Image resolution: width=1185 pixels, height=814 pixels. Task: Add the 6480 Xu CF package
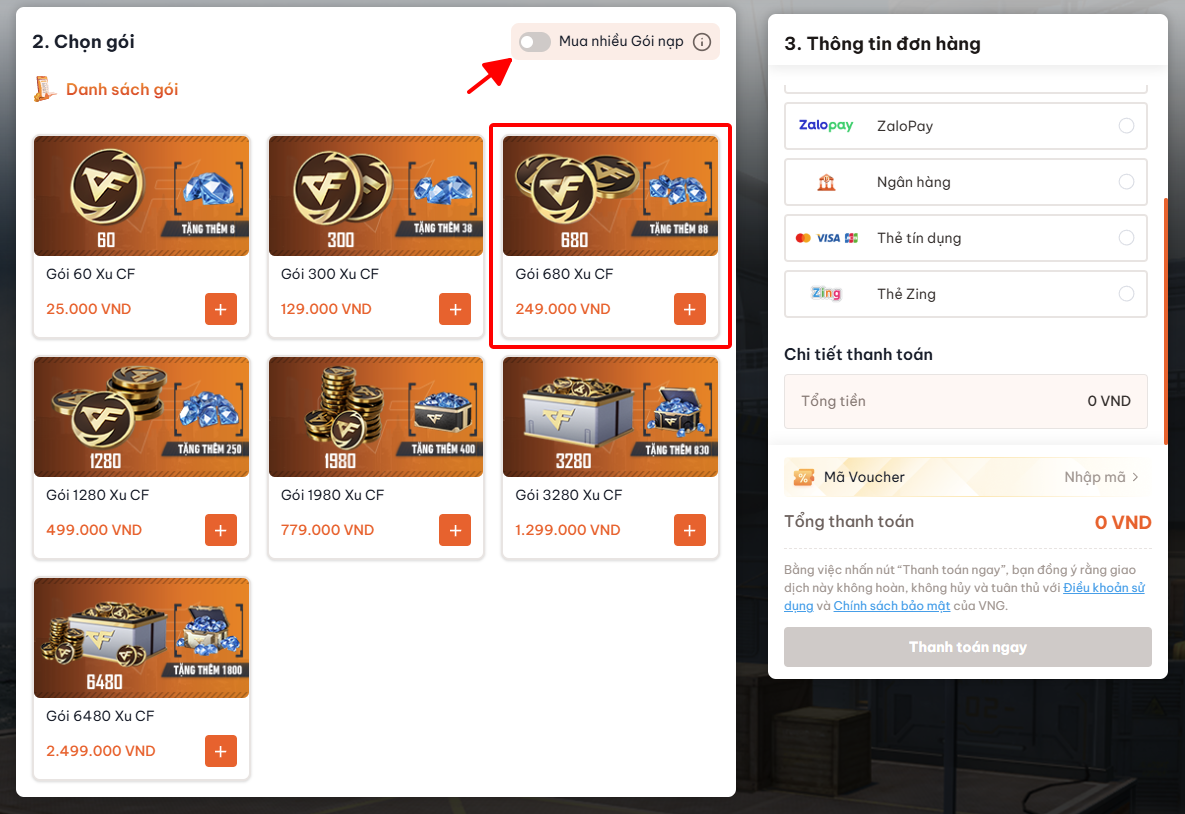[x=221, y=751]
